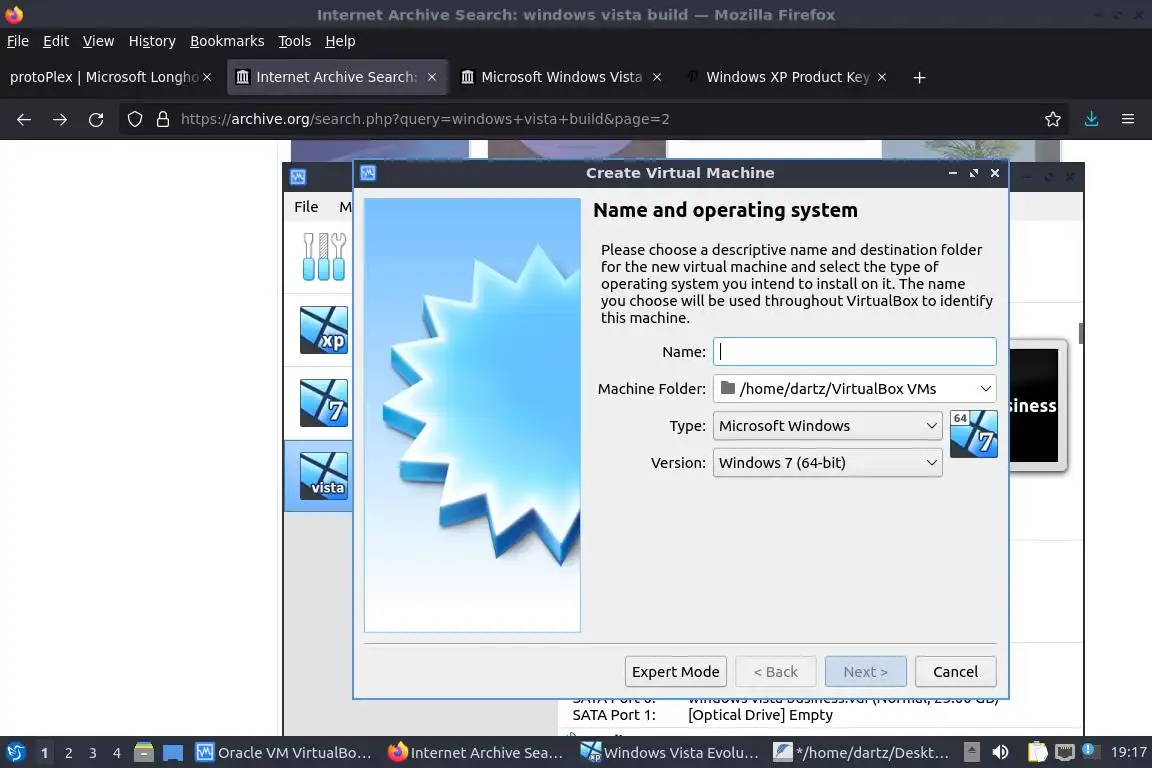1152x768 pixels.
Task: Go back to the previous page in Firefox
Action: (24, 119)
